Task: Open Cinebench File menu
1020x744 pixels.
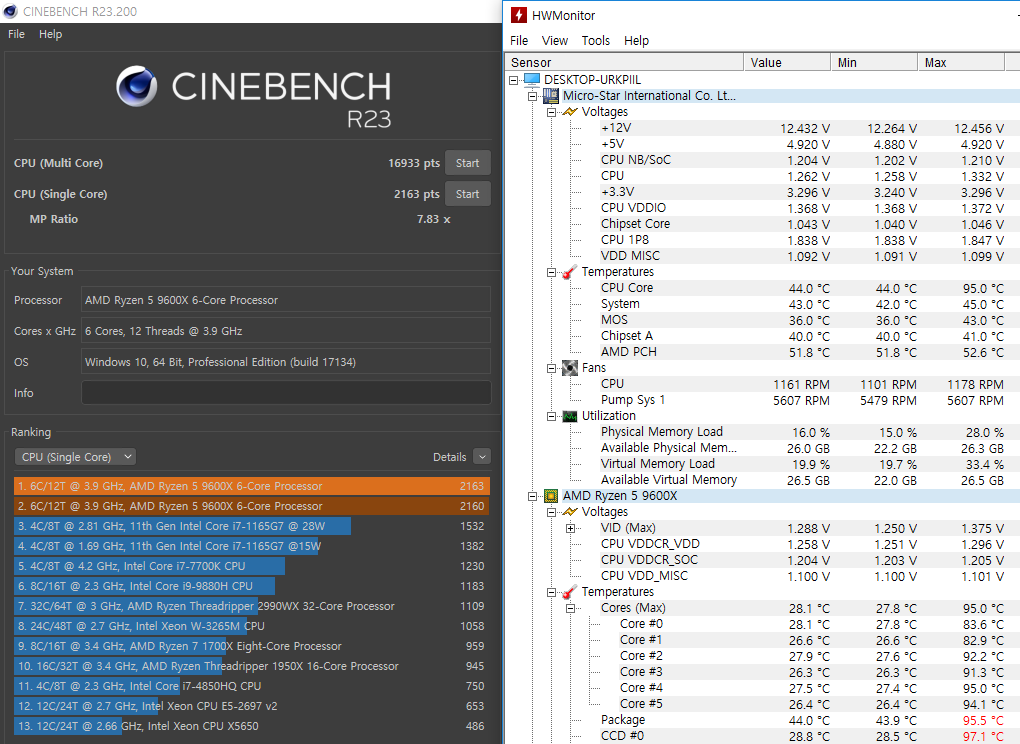Action: click(16, 34)
